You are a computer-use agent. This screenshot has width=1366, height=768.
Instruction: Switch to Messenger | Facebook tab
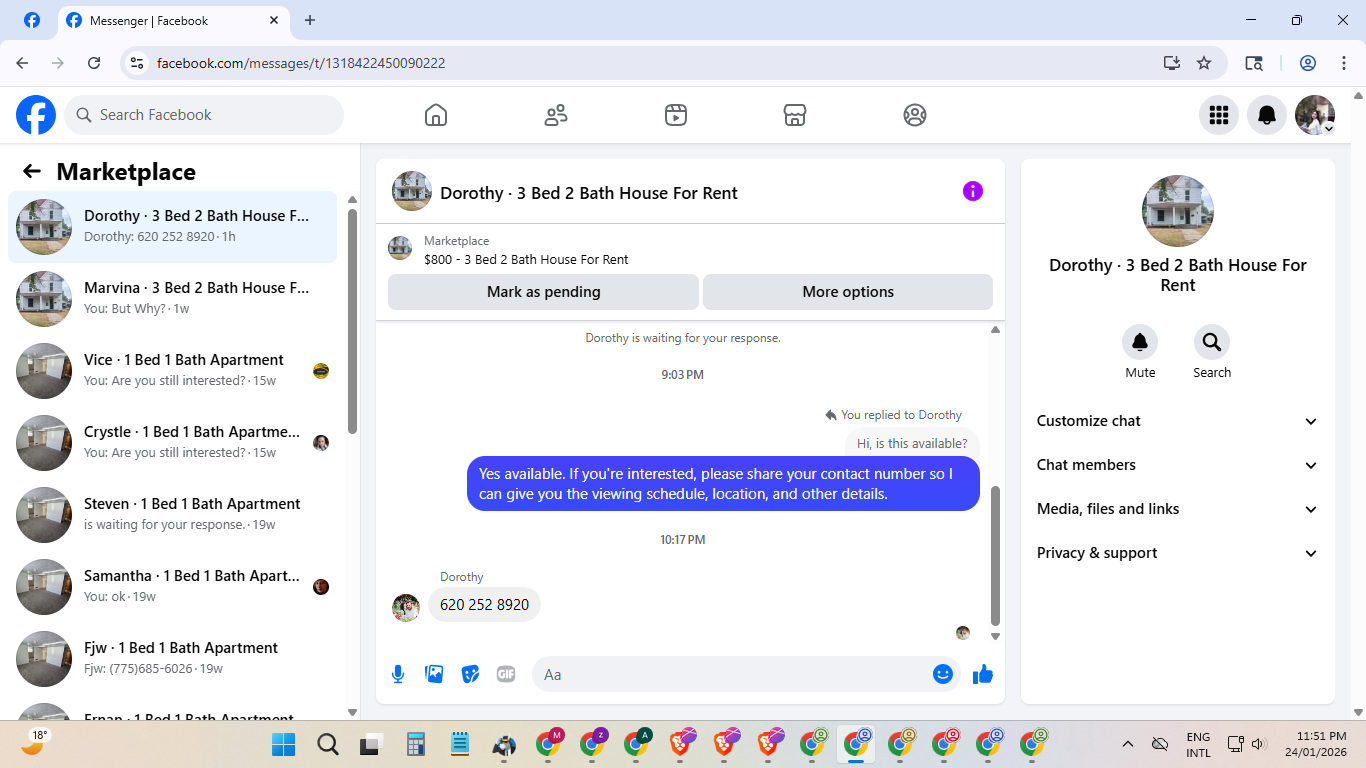173,20
